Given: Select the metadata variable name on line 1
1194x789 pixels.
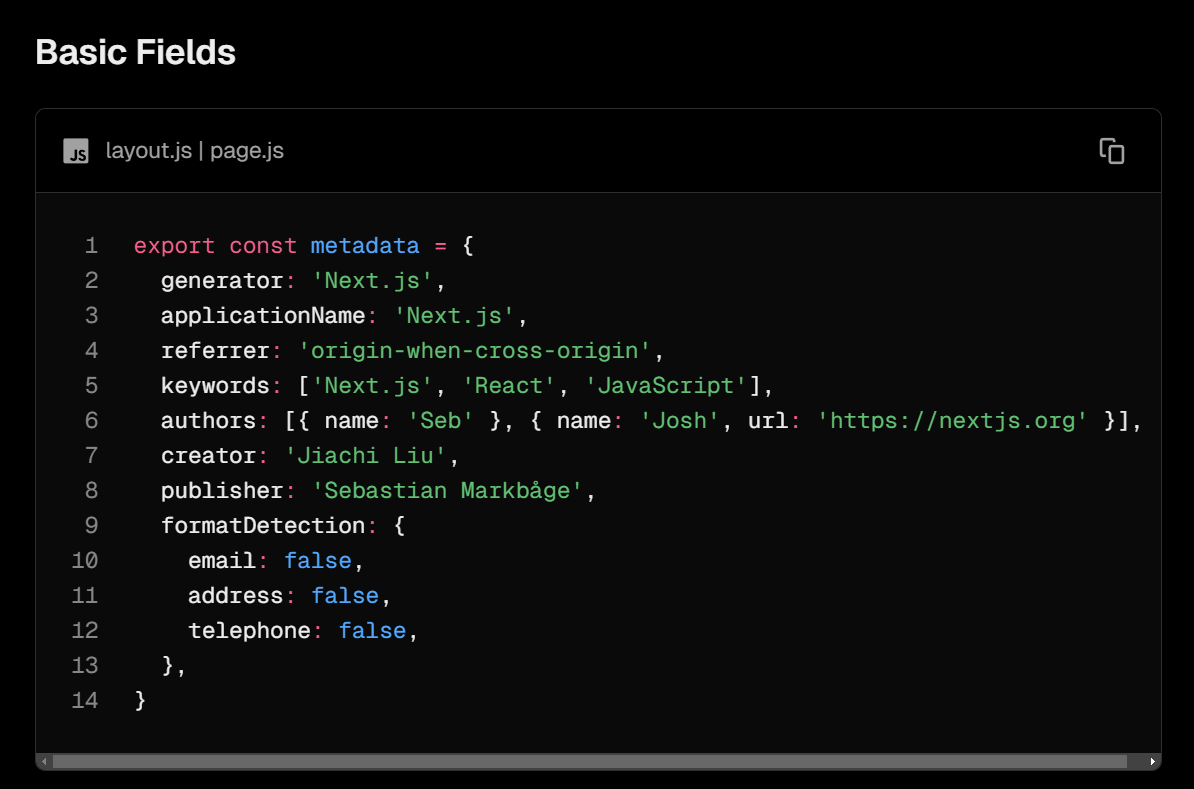Looking at the screenshot, I should pos(364,245).
